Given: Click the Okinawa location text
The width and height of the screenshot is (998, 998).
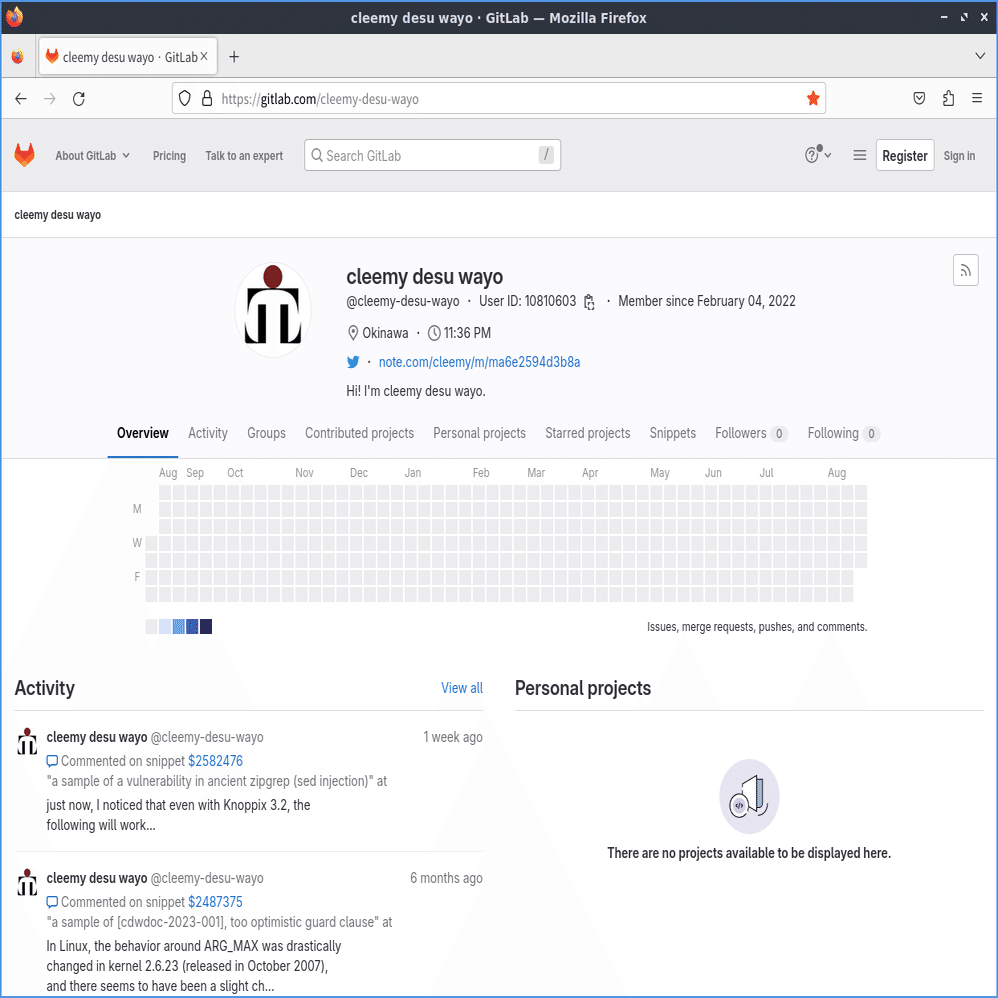Looking at the screenshot, I should pyautogui.click(x=385, y=333).
